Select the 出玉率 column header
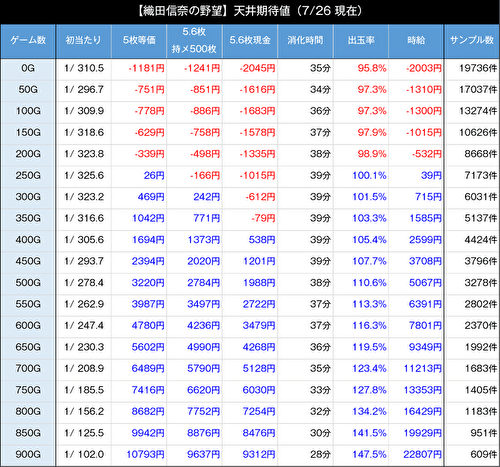The height and width of the screenshot is (467, 500). [x=361, y=40]
